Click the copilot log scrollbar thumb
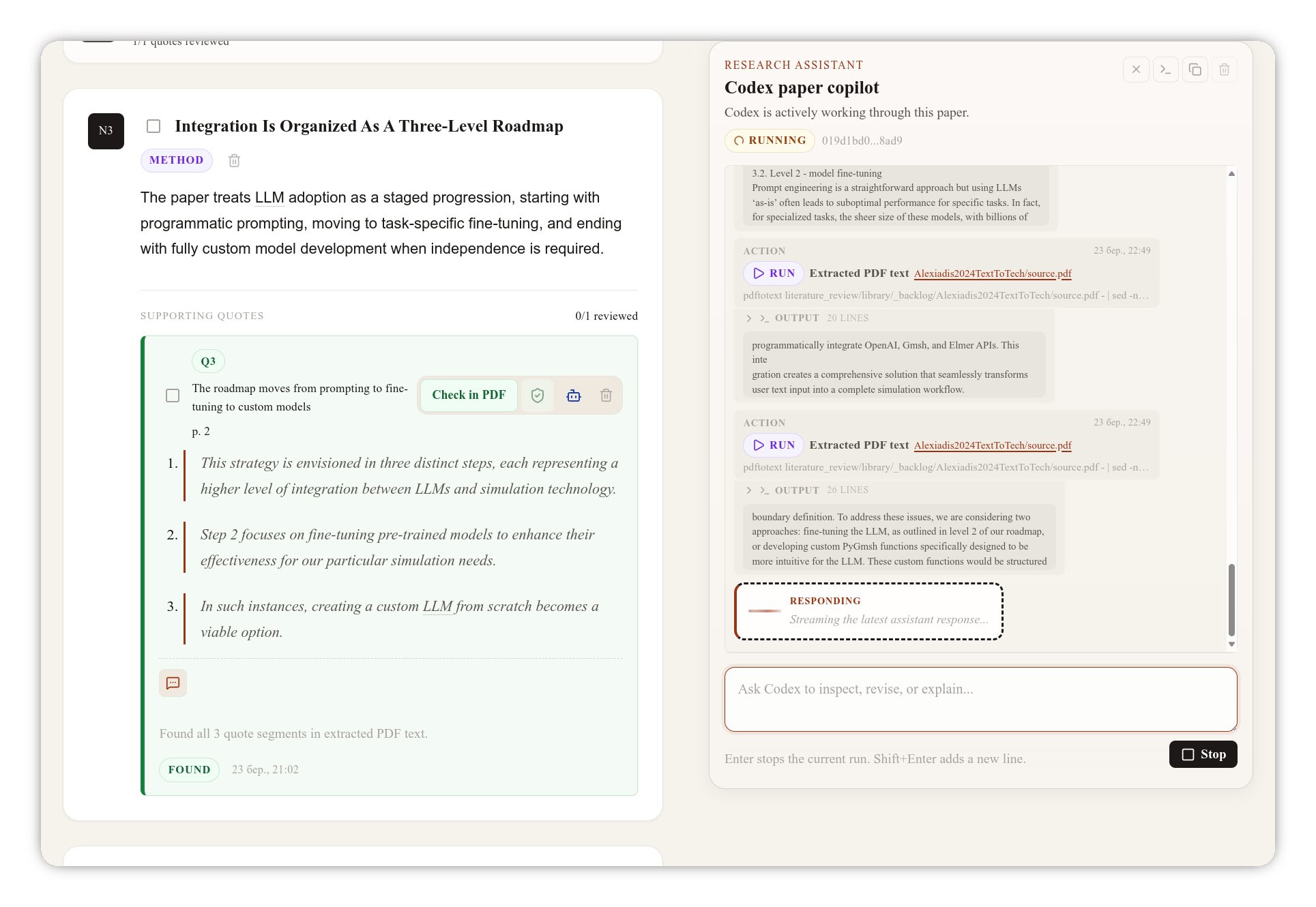The image size is (1316, 907). click(1231, 600)
